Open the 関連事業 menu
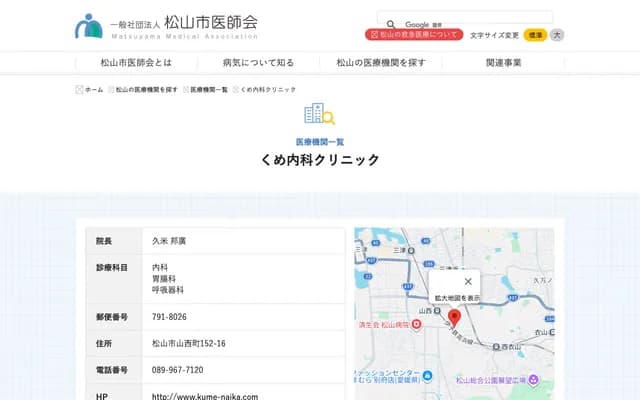Screen dimensions: 640x400 503,62
